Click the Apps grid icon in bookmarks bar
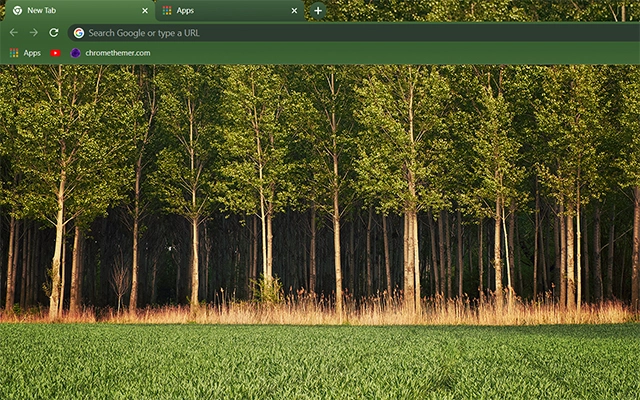This screenshot has width=640, height=400. 14,53
